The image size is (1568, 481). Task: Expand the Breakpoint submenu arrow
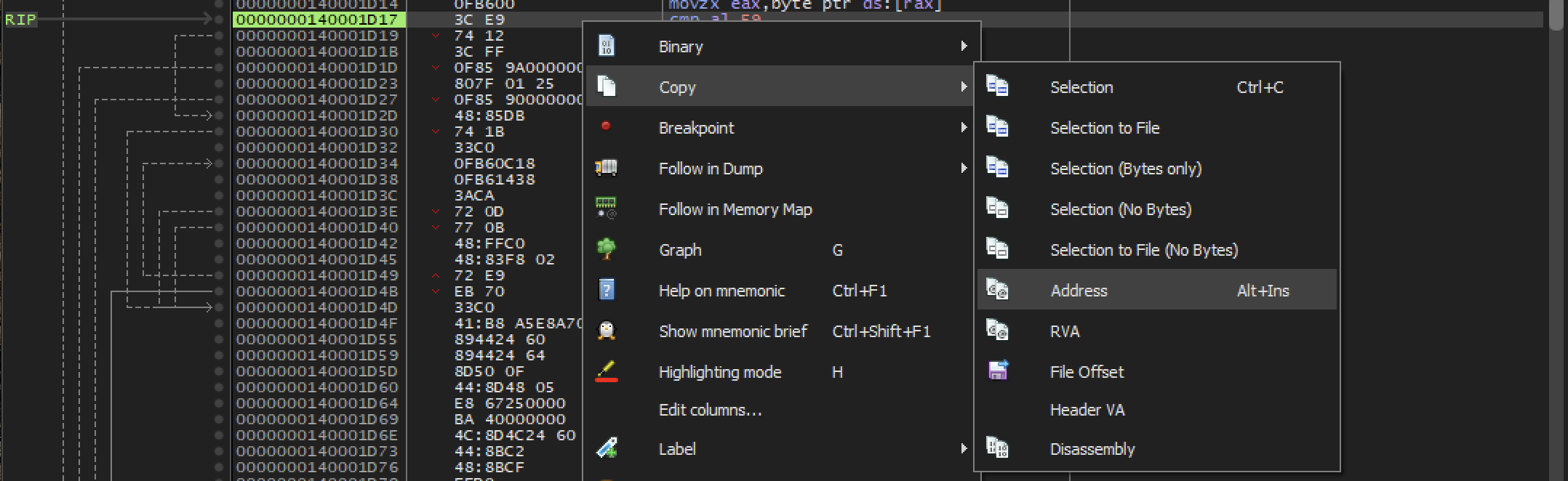(964, 127)
